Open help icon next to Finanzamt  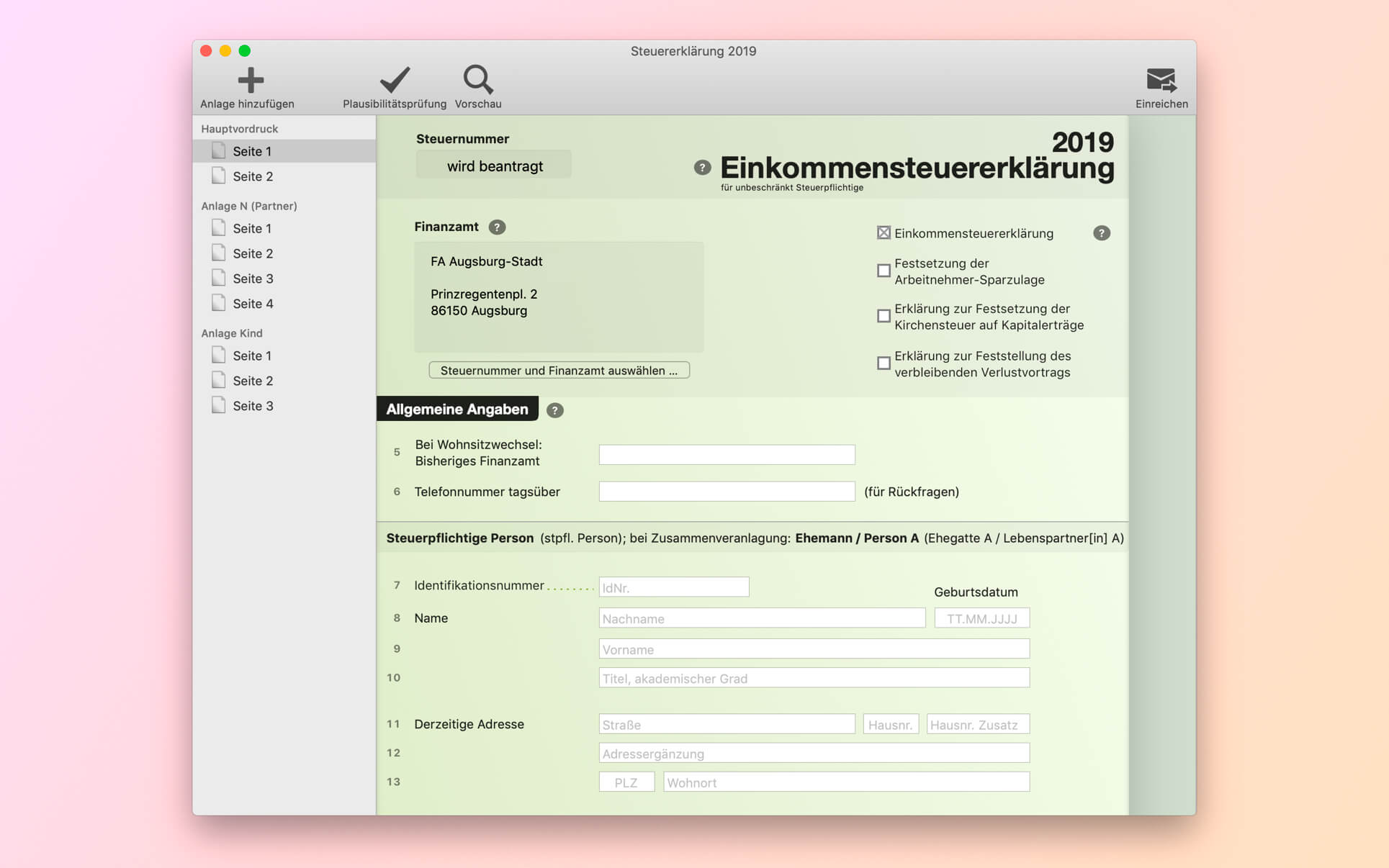497,227
